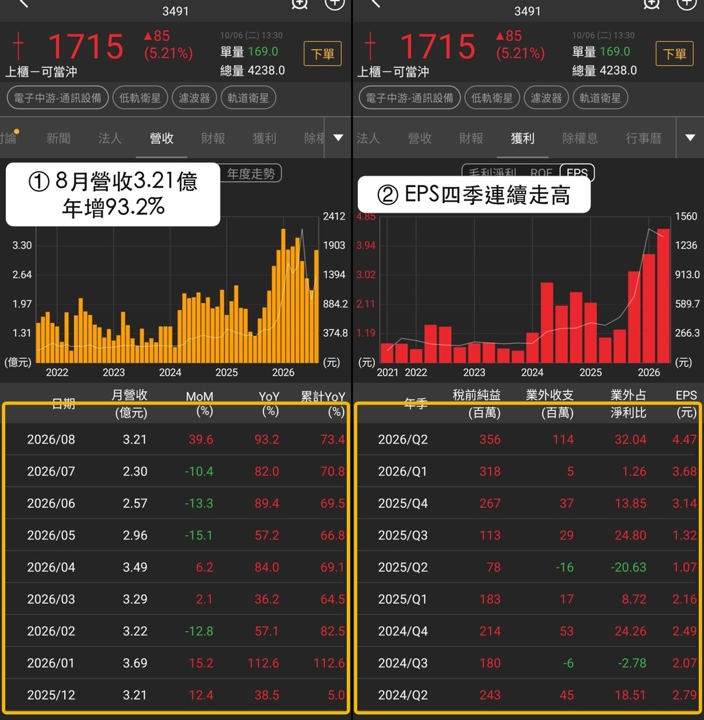Viewport: 704px width, 720px height.
Task: Open the 財報 tab on left panel
Action: pos(213,138)
